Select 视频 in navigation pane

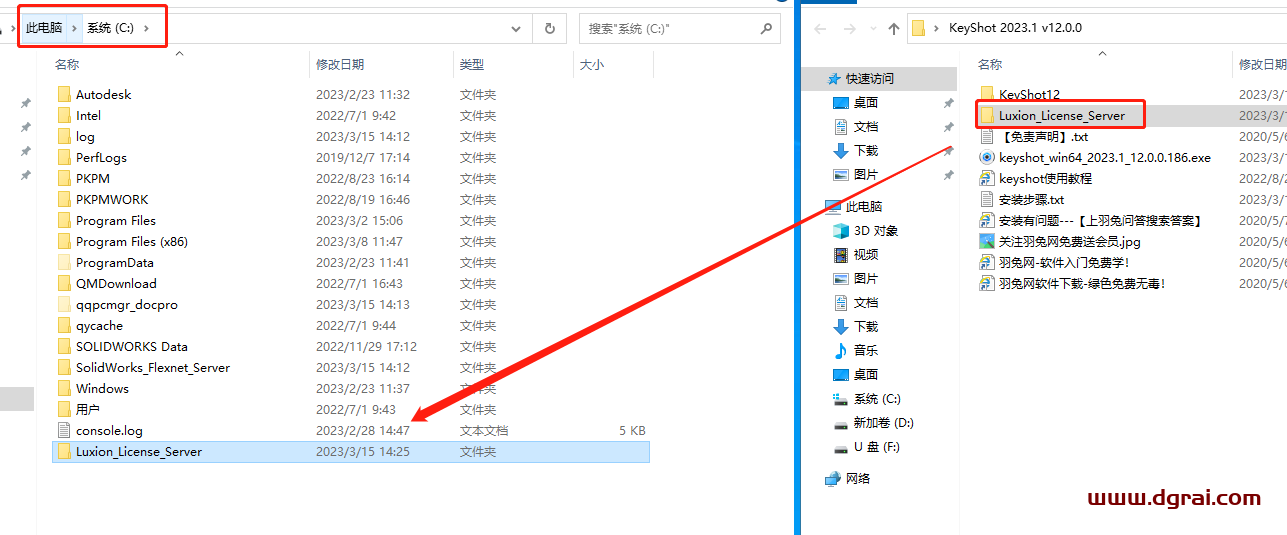[866, 254]
